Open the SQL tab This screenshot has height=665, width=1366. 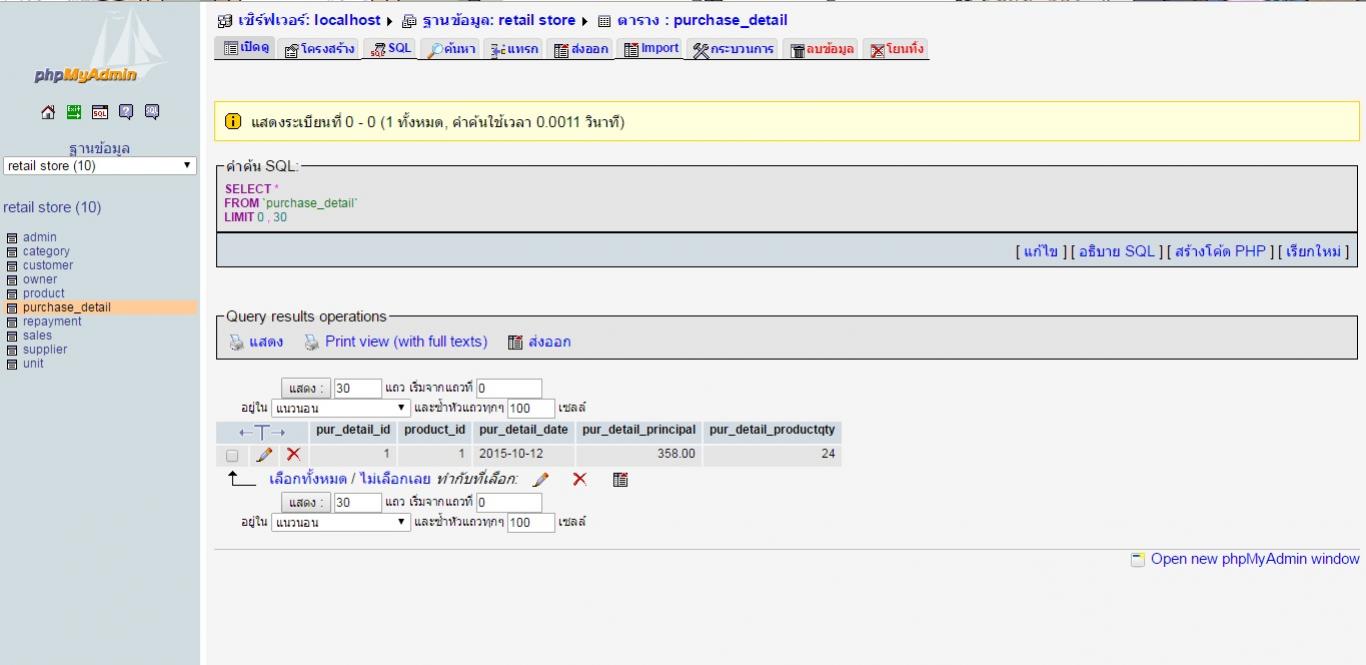tap(390, 48)
